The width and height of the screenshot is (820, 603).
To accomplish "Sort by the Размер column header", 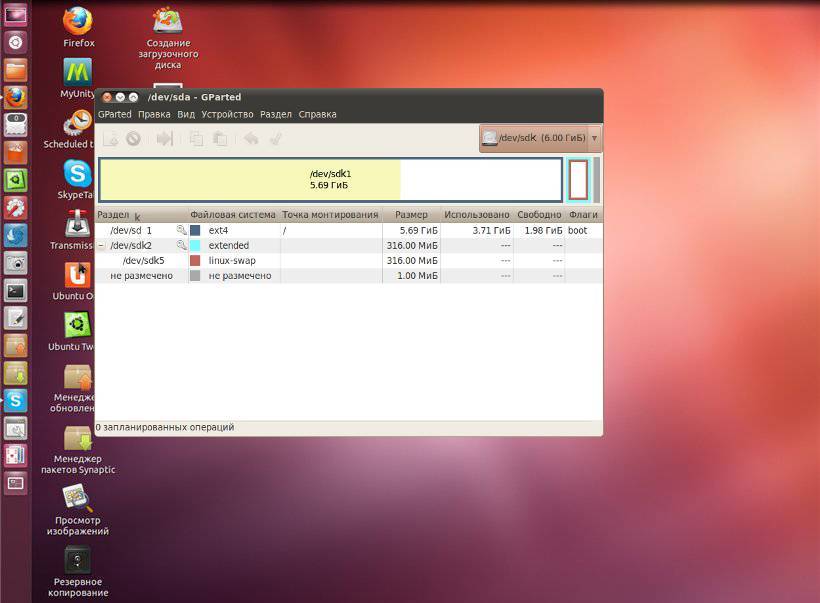I will 411,214.
